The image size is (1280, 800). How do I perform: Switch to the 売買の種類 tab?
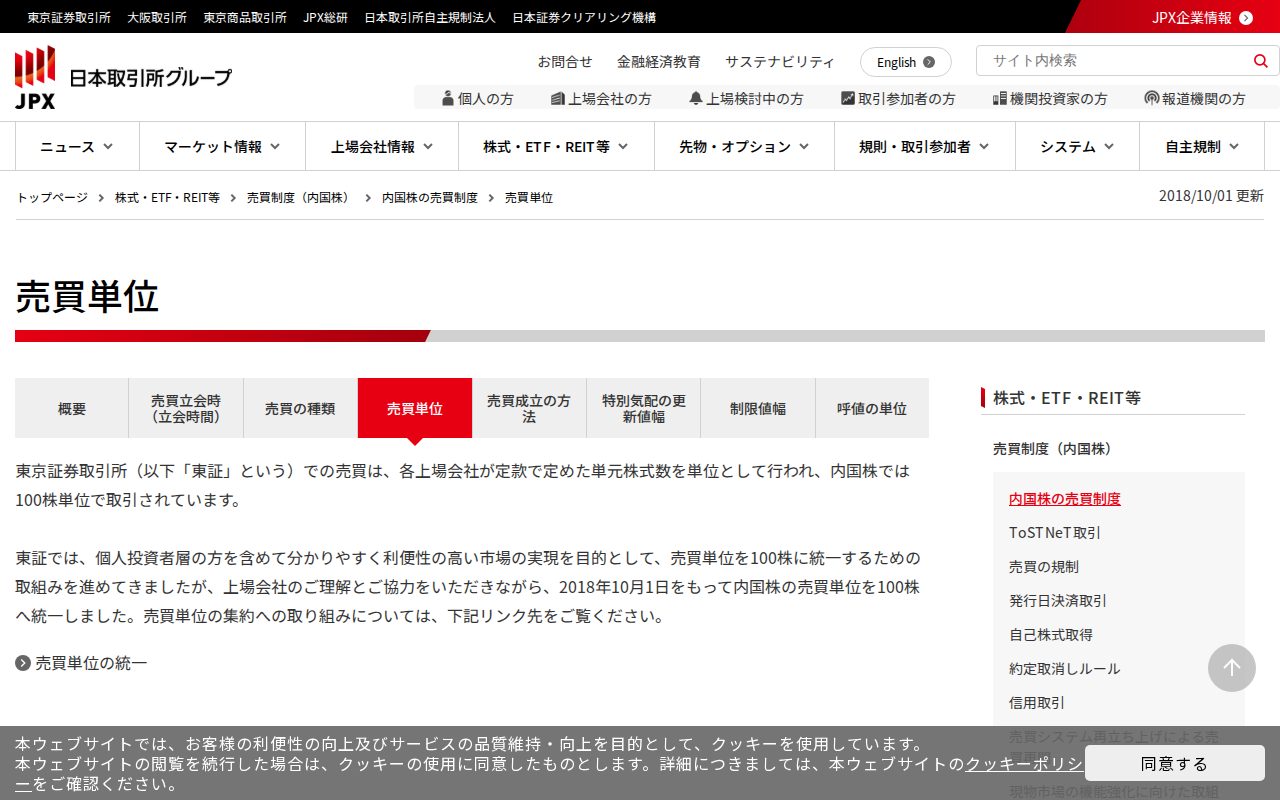click(300, 408)
